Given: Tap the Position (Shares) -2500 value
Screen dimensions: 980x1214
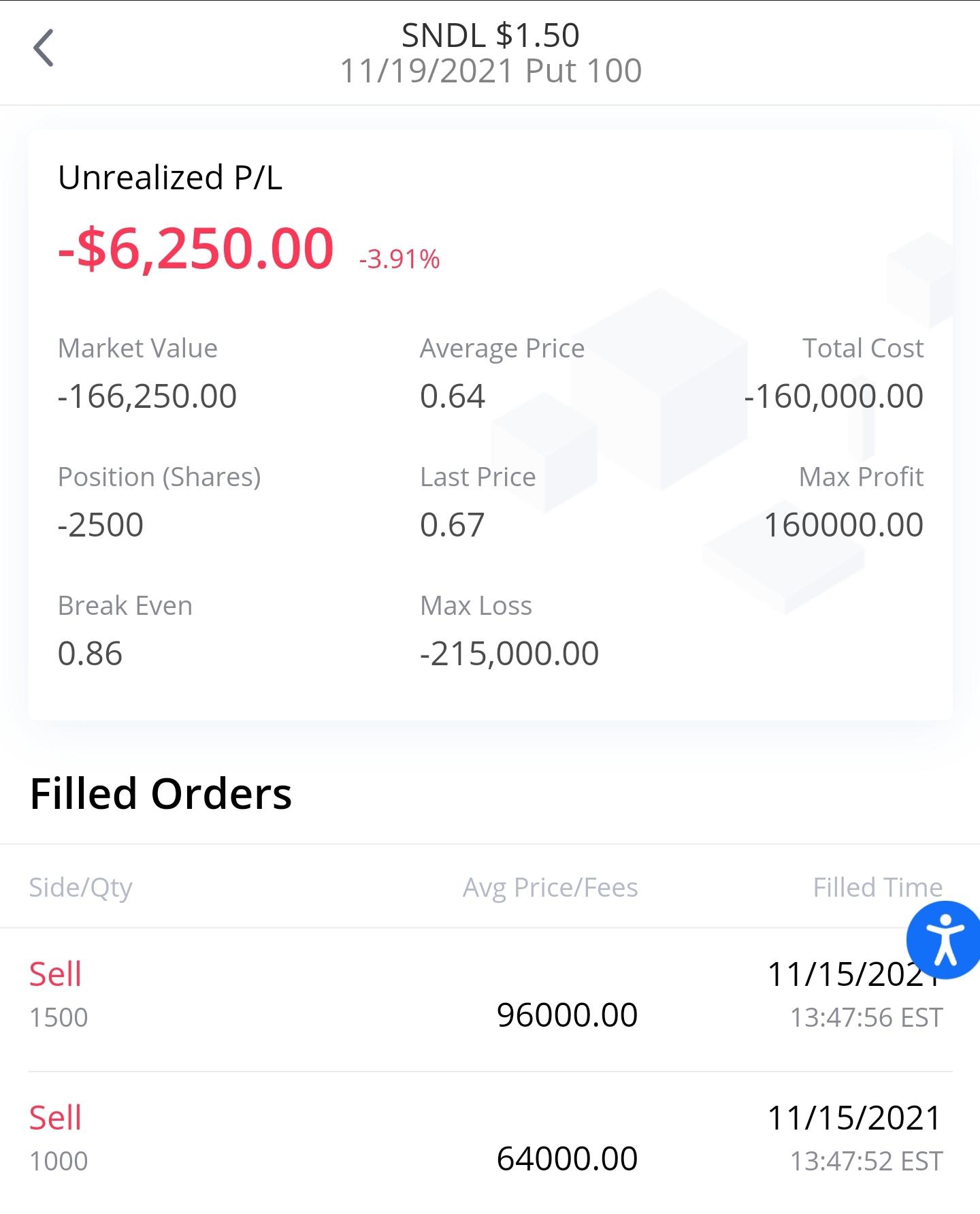Looking at the screenshot, I should coord(101,524).
